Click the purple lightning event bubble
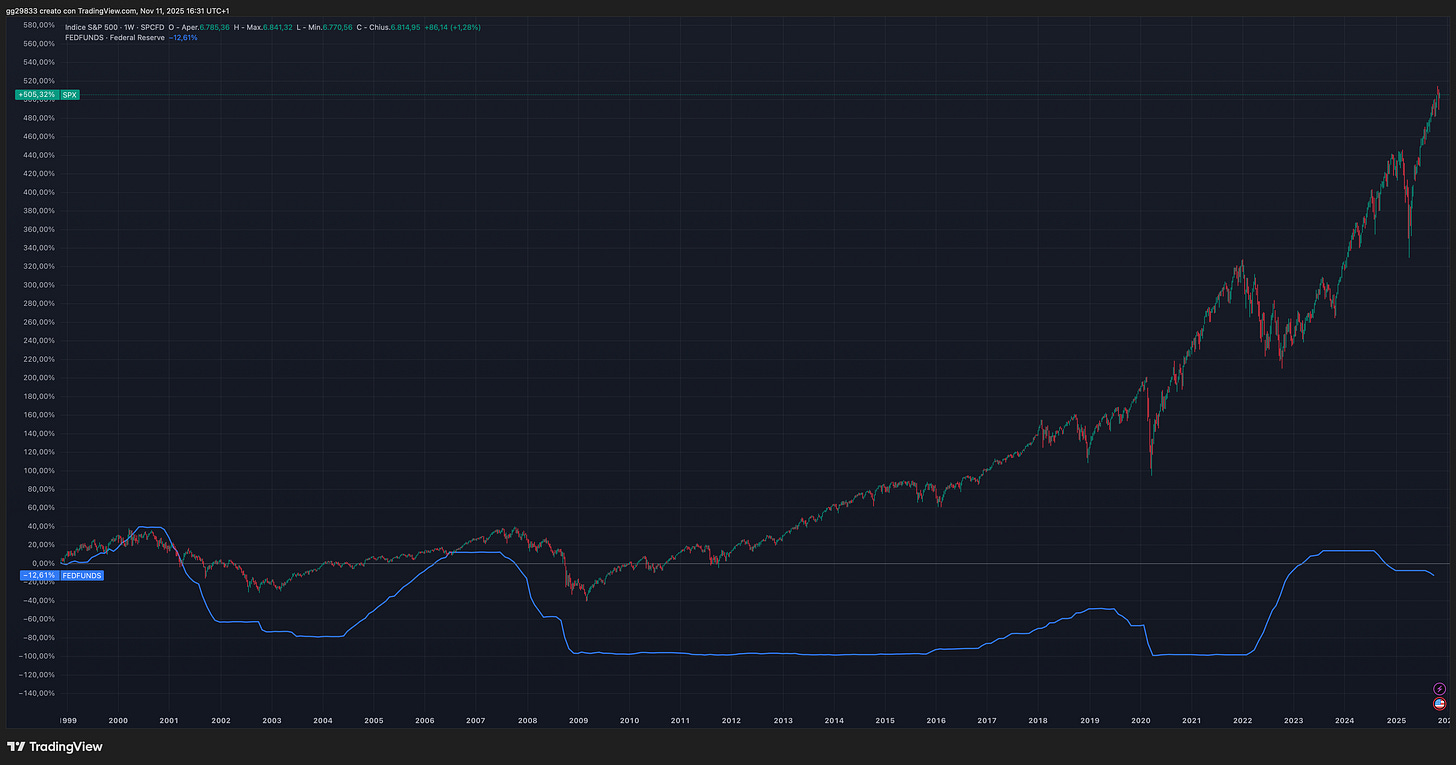Screen dimensions: 1456x765 (x=1440, y=690)
